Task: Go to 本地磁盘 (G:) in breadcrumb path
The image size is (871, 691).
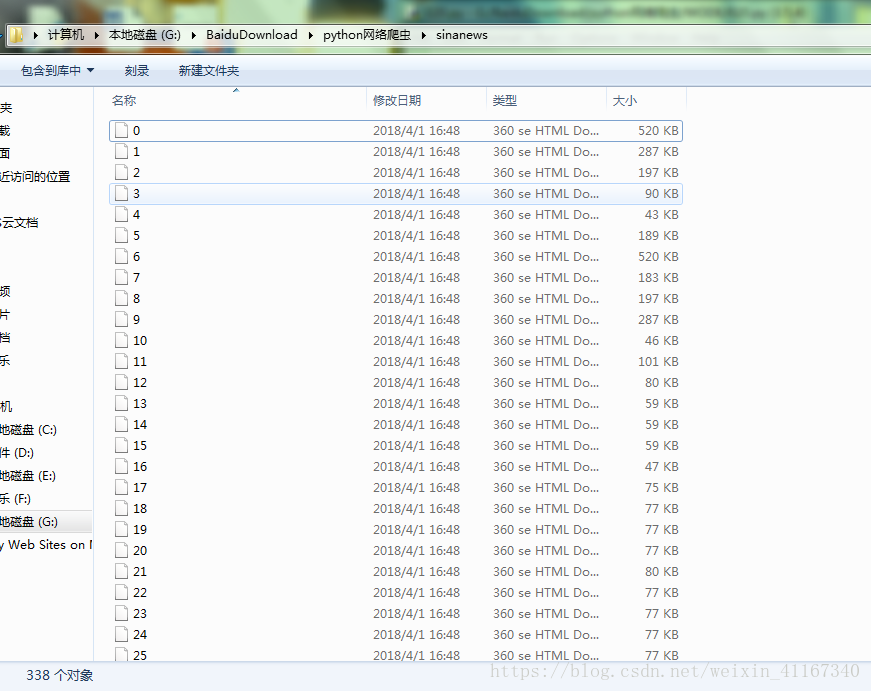Action: click(x=144, y=35)
